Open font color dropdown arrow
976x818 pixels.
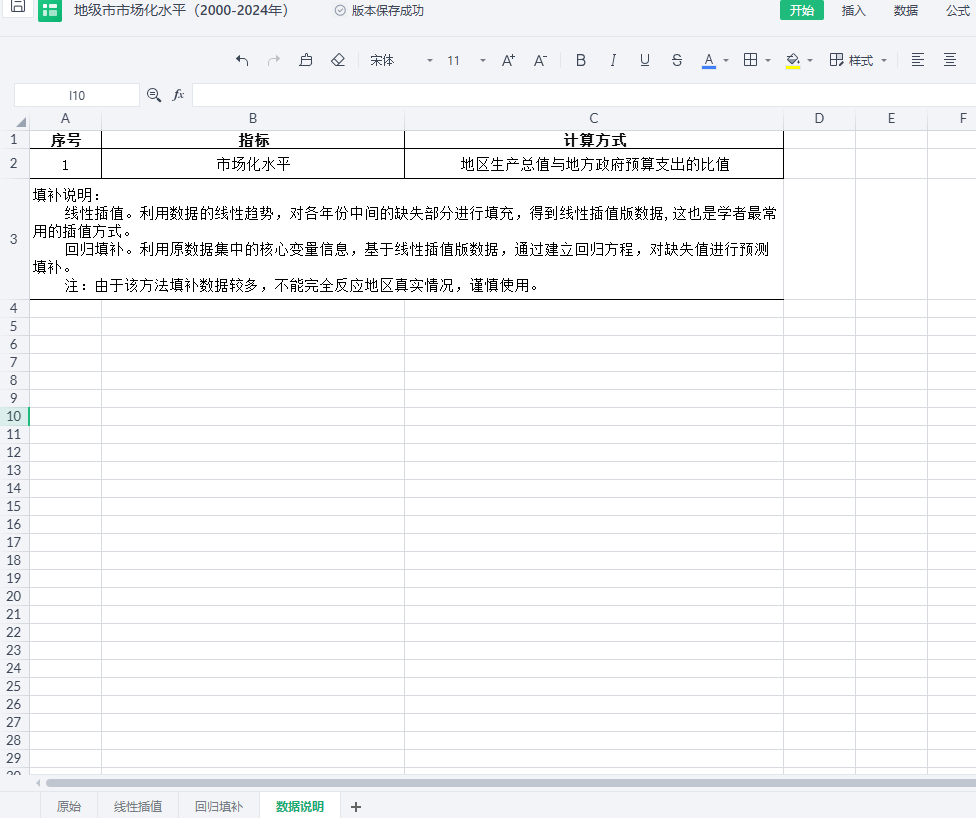tap(726, 61)
